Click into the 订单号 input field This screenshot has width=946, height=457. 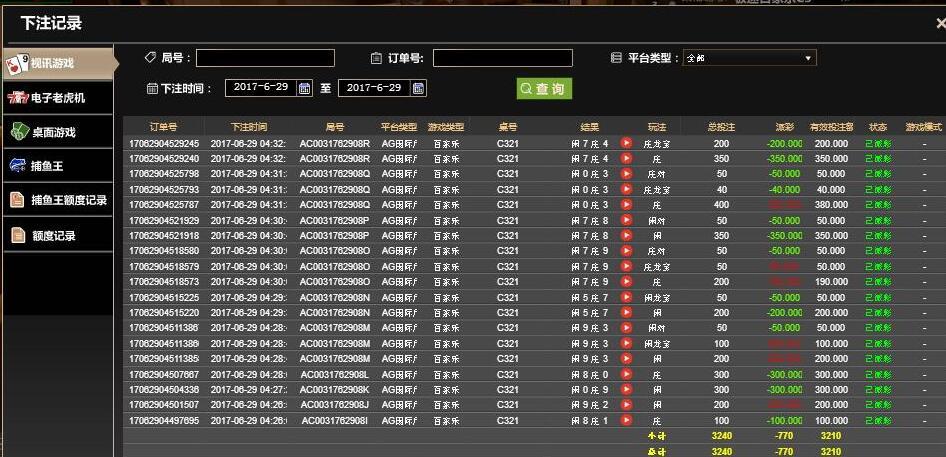pyautogui.click(x=502, y=58)
